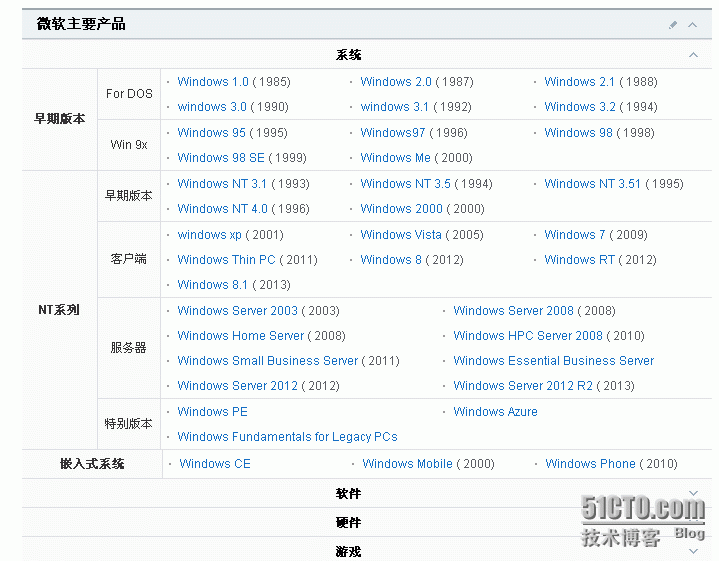Open the Windows 3.2 link
719x561 pixels.
tap(580, 107)
